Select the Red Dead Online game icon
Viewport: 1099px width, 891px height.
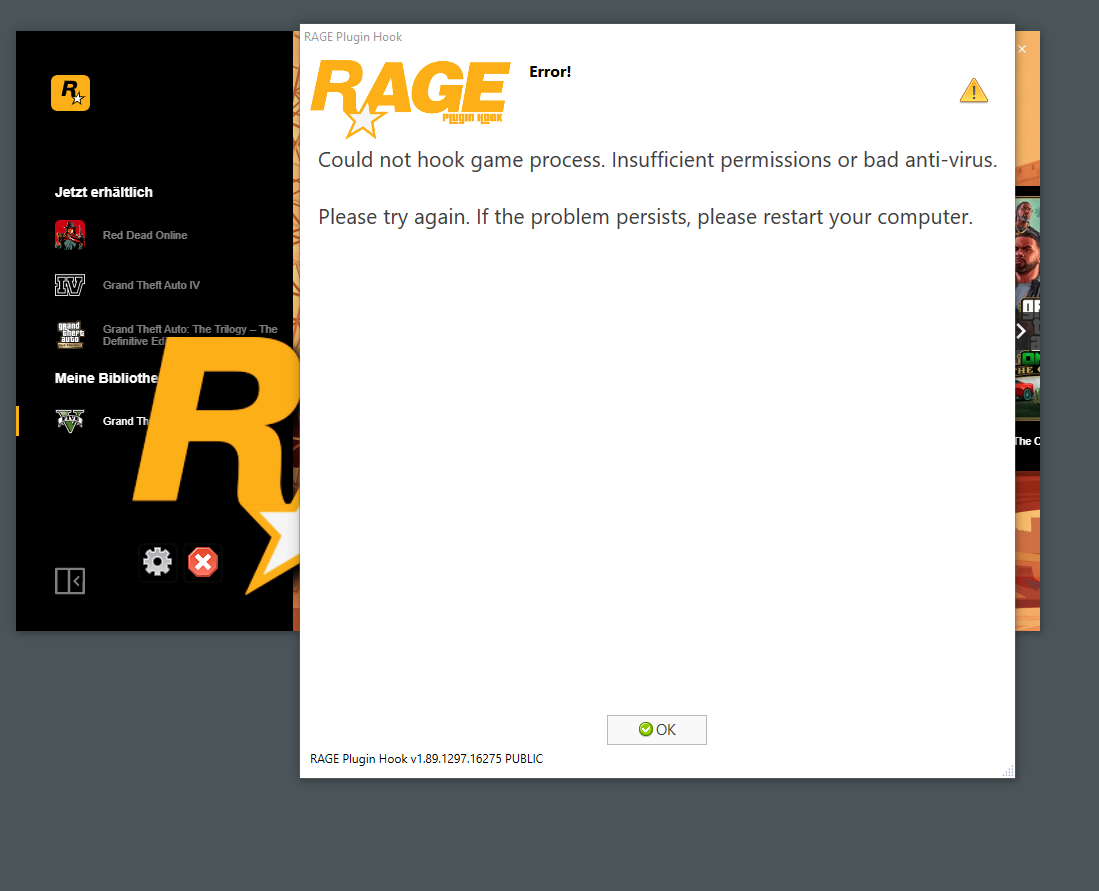(70, 235)
